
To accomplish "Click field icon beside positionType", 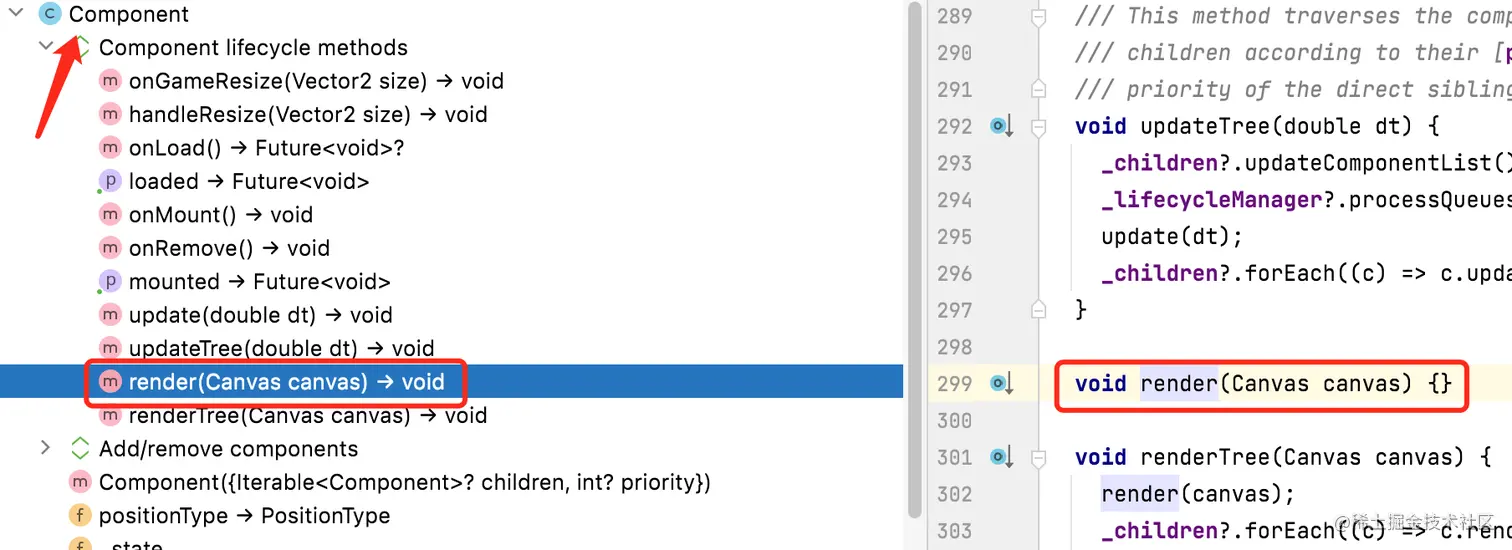I will (80, 515).
